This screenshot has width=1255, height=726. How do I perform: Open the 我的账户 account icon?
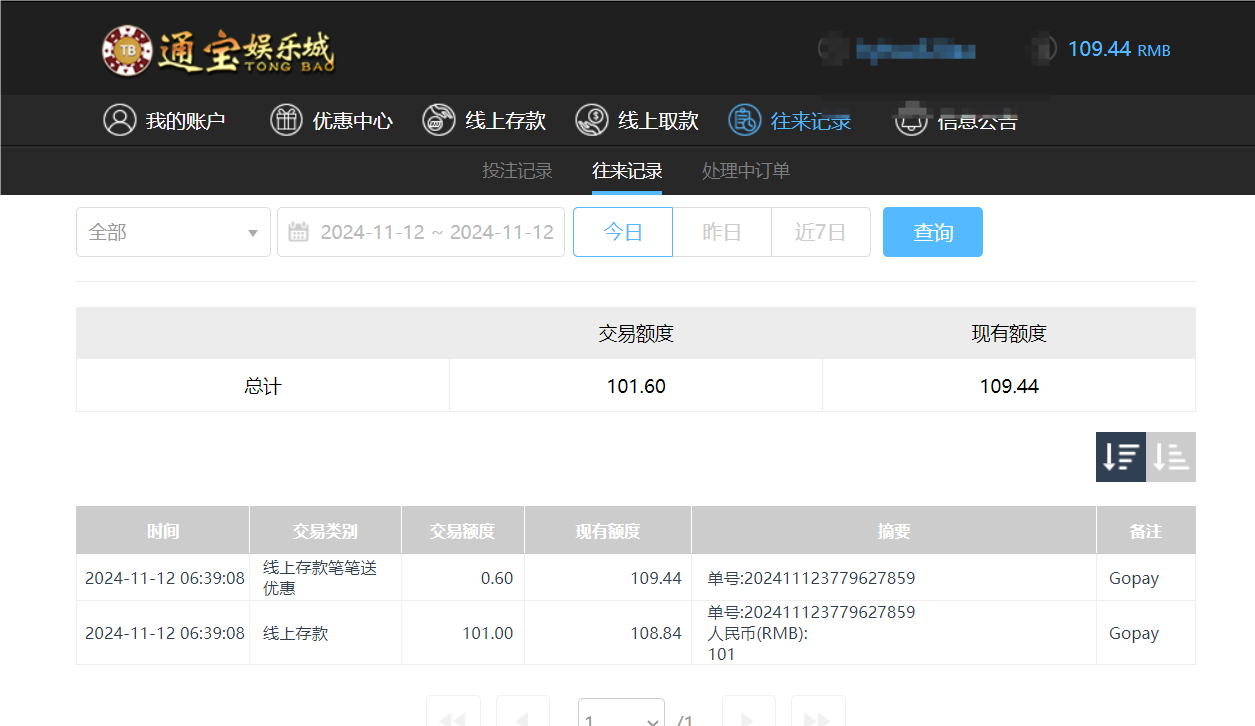(x=121, y=120)
